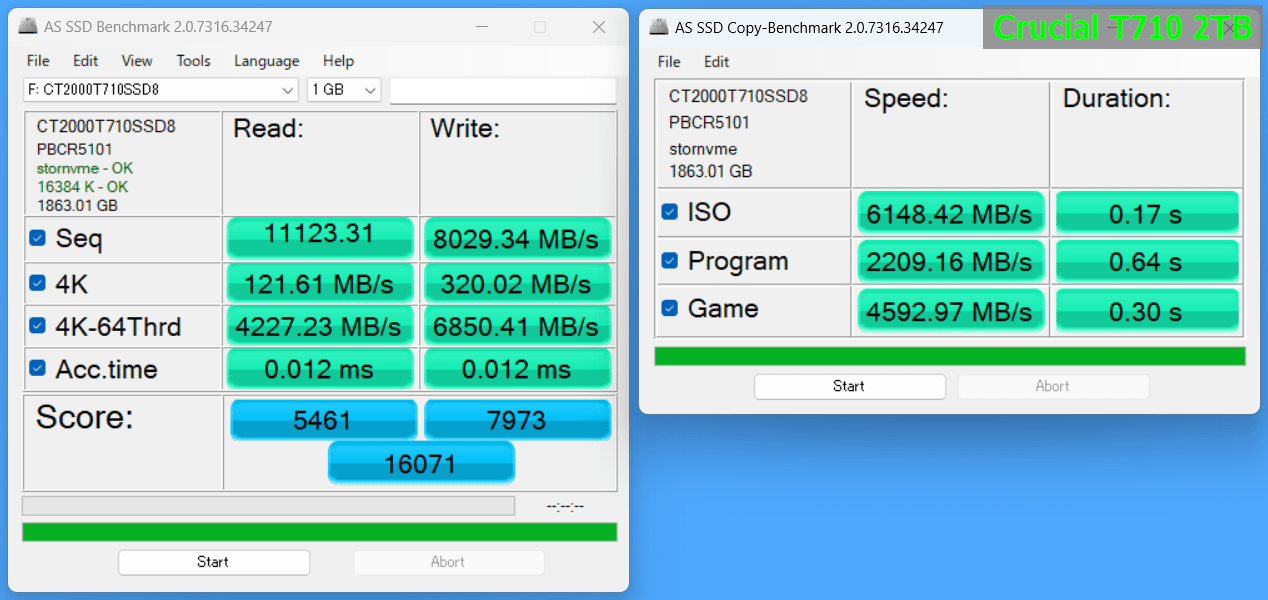The width and height of the screenshot is (1268, 600).
Task: Click 4K-64Thrd read result 4227.23 MB/s
Action: point(320,326)
